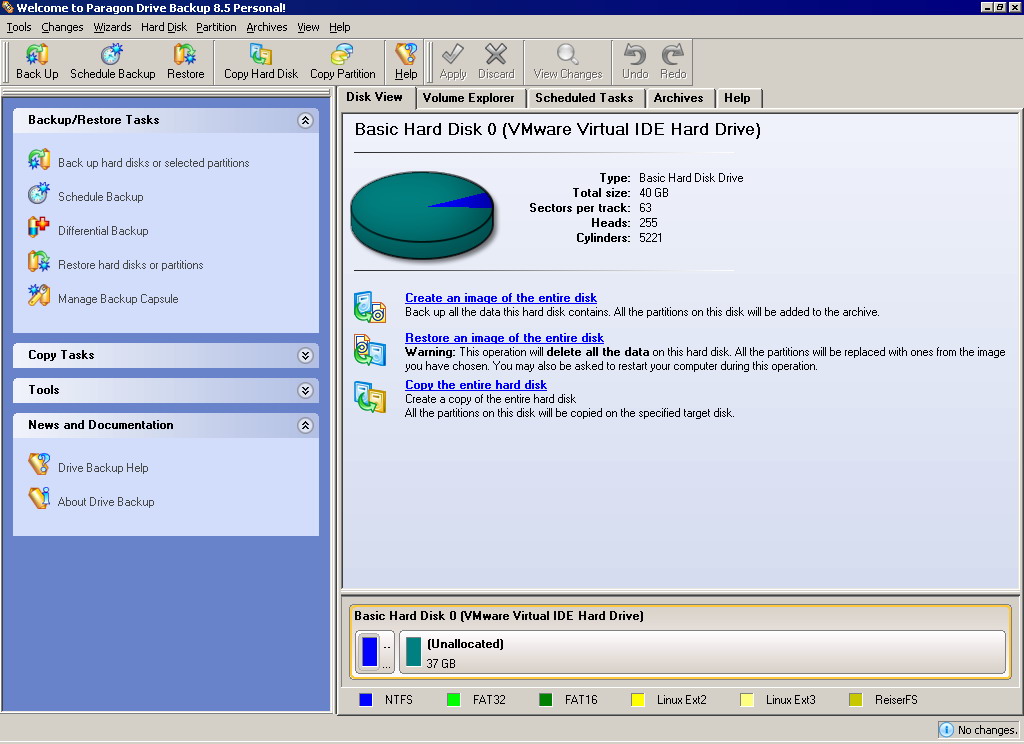Viewport: 1024px width, 744px height.
Task: Click the Differential Backup icon
Action: point(39,227)
